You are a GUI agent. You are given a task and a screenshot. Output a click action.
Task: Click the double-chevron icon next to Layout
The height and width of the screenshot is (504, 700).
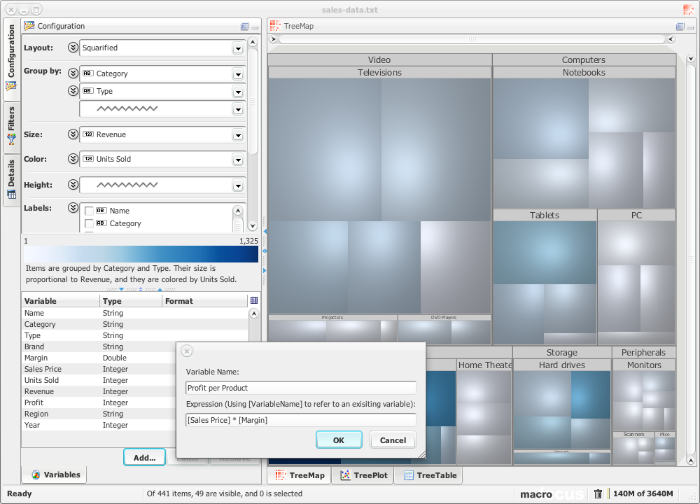pyautogui.click(x=73, y=47)
